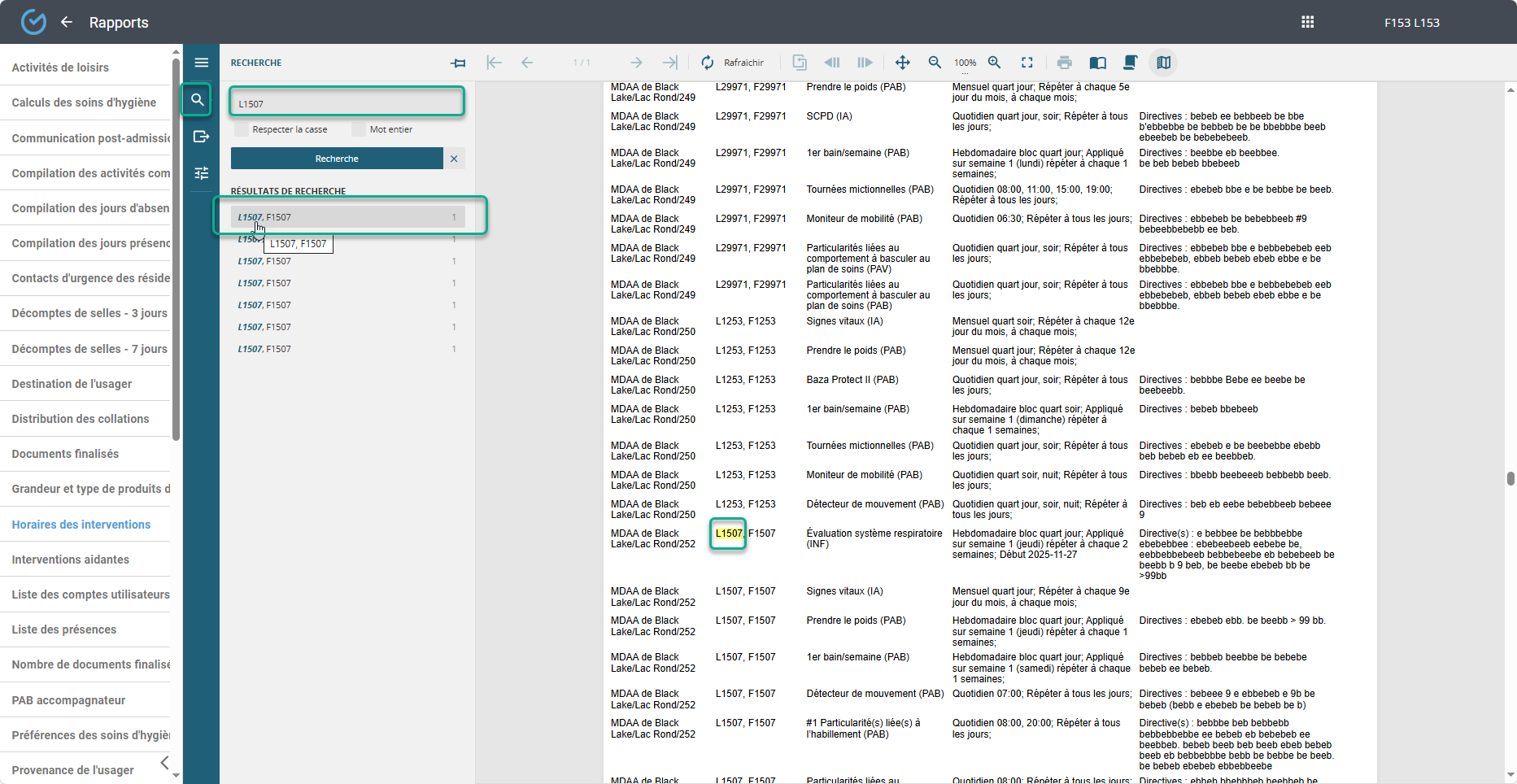Activate the pan move tool
The width and height of the screenshot is (1517, 784).
pos(902,63)
